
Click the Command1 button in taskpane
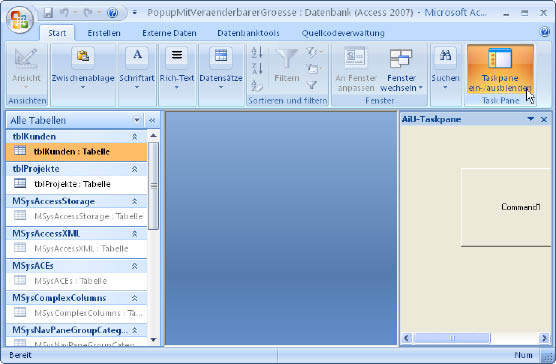(507, 207)
